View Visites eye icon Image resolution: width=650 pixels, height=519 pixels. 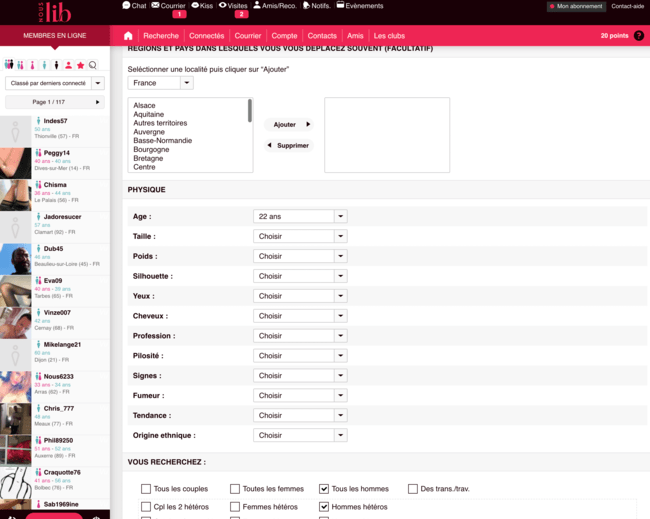click(223, 5)
